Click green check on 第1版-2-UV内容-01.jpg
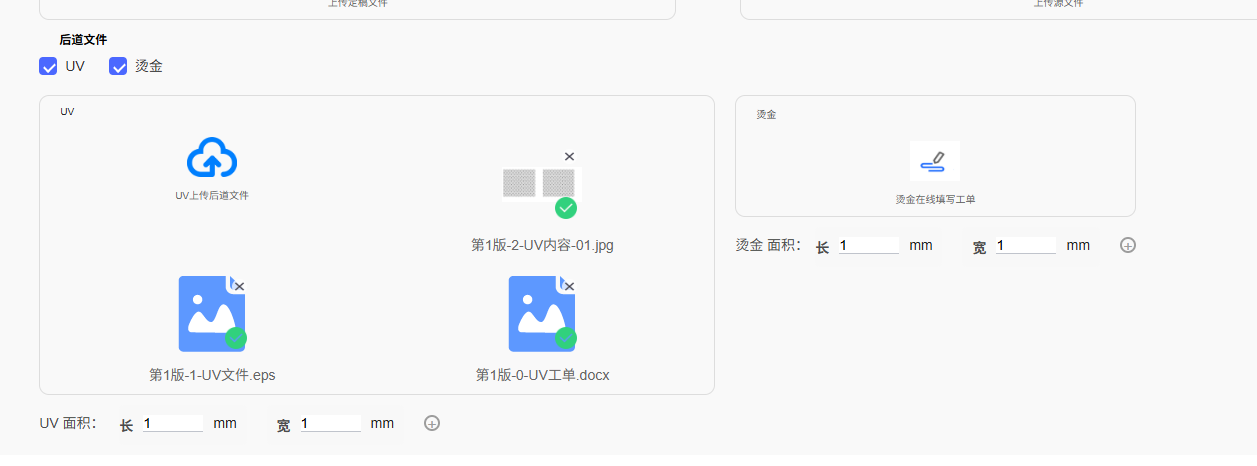Screen dimensions: 1257x466 point(566,208)
